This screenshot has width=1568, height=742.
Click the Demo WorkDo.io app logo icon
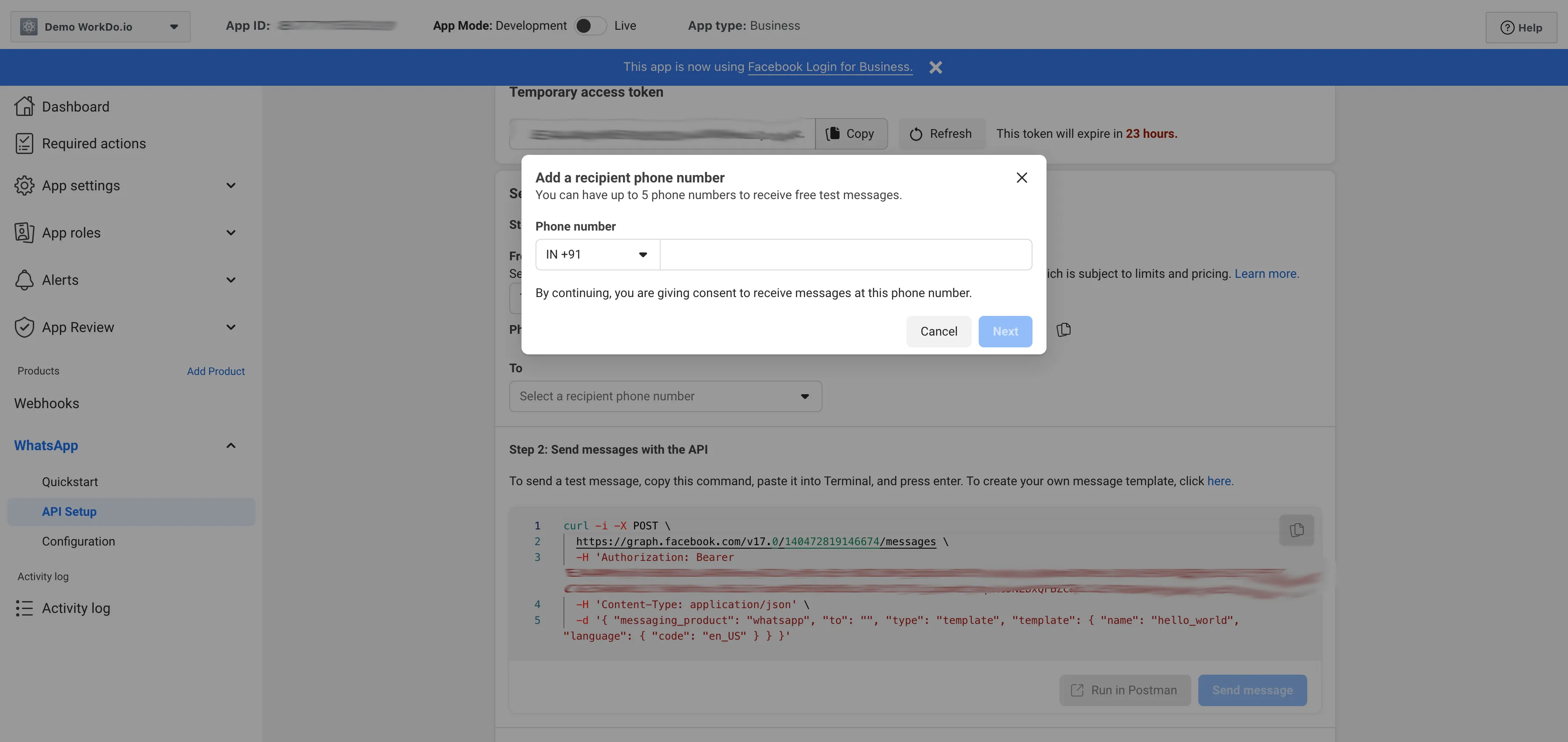point(28,27)
